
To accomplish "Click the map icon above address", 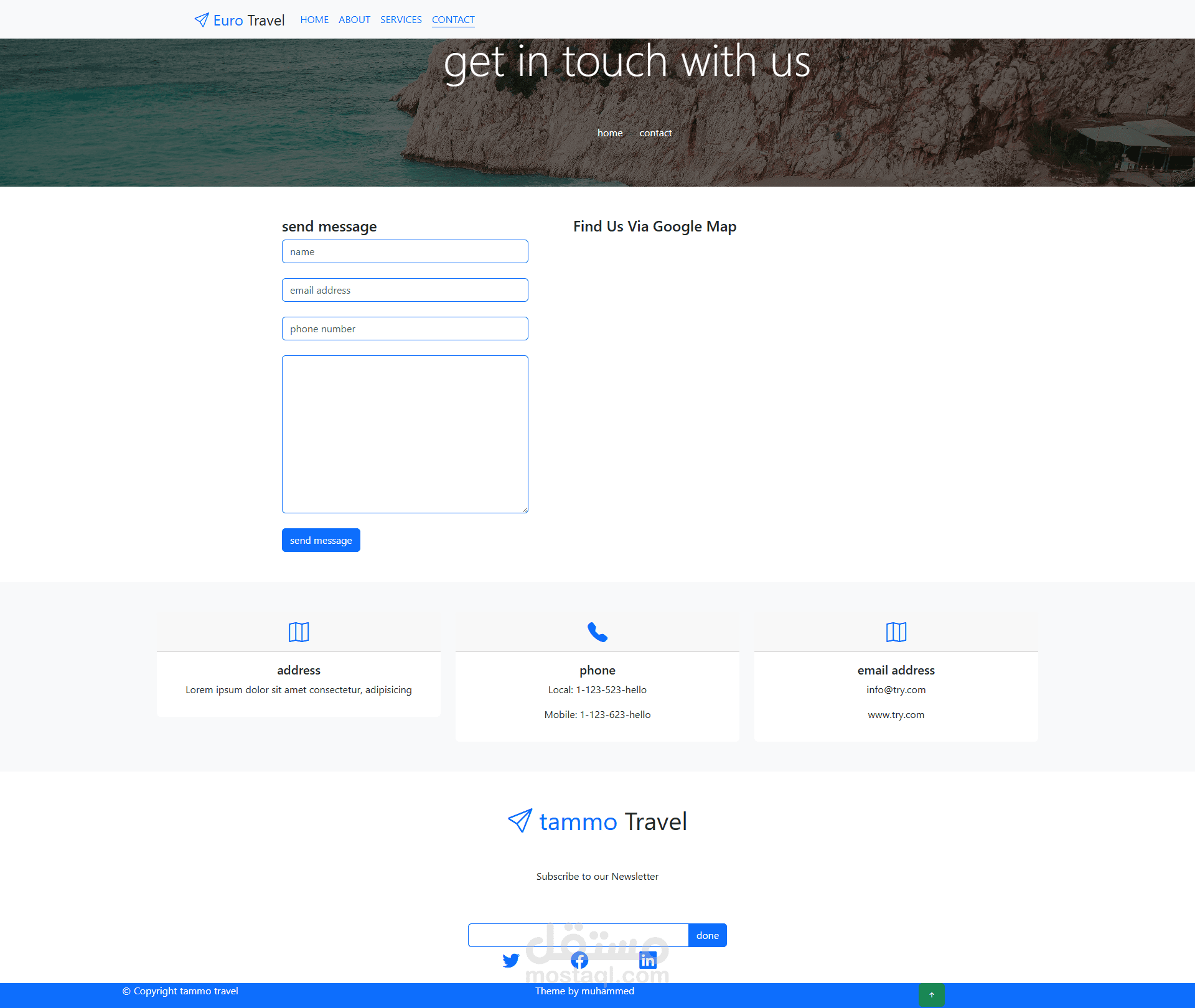I will point(299,632).
